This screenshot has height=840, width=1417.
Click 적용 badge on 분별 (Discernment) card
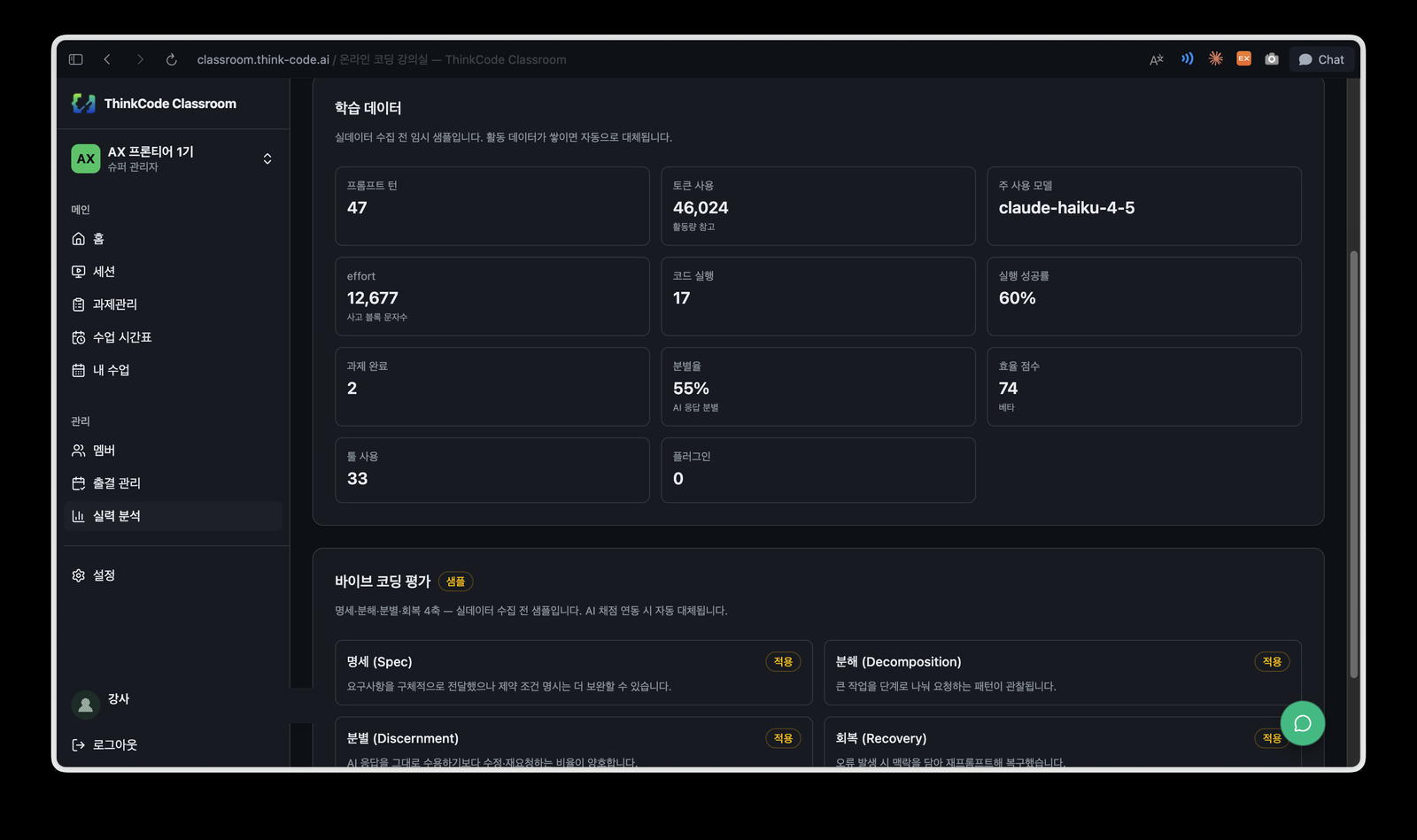coord(783,738)
